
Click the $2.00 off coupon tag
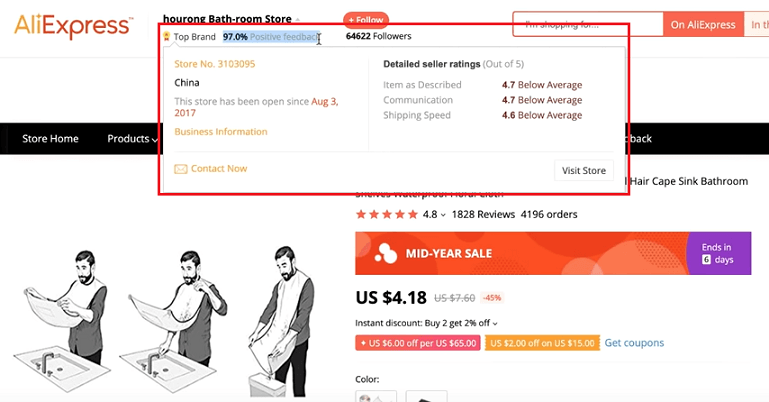point(543,343)
